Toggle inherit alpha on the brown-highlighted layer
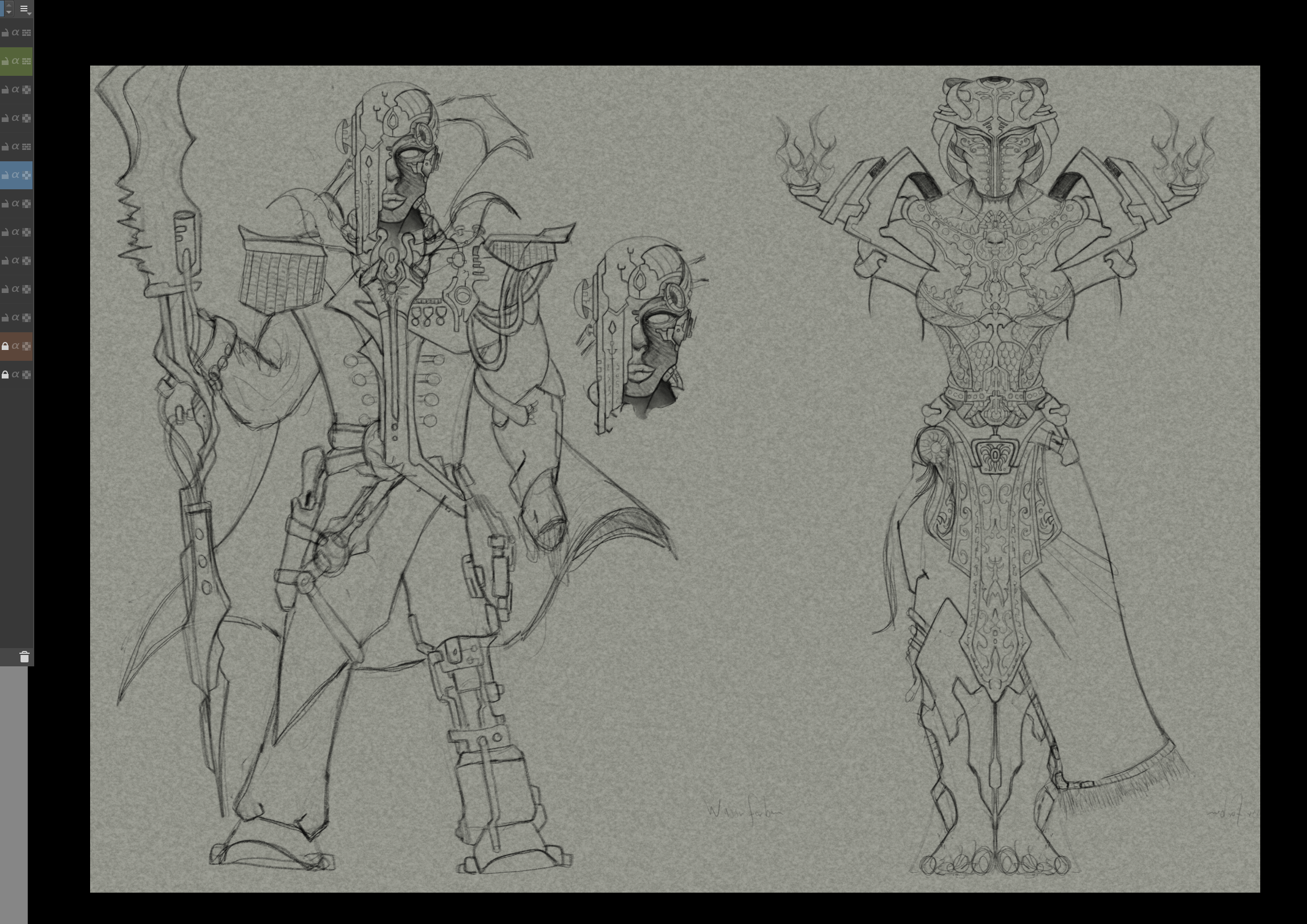Image resolution: width=1307 pixels, height=924 pixels. click(x=15, y=346)
